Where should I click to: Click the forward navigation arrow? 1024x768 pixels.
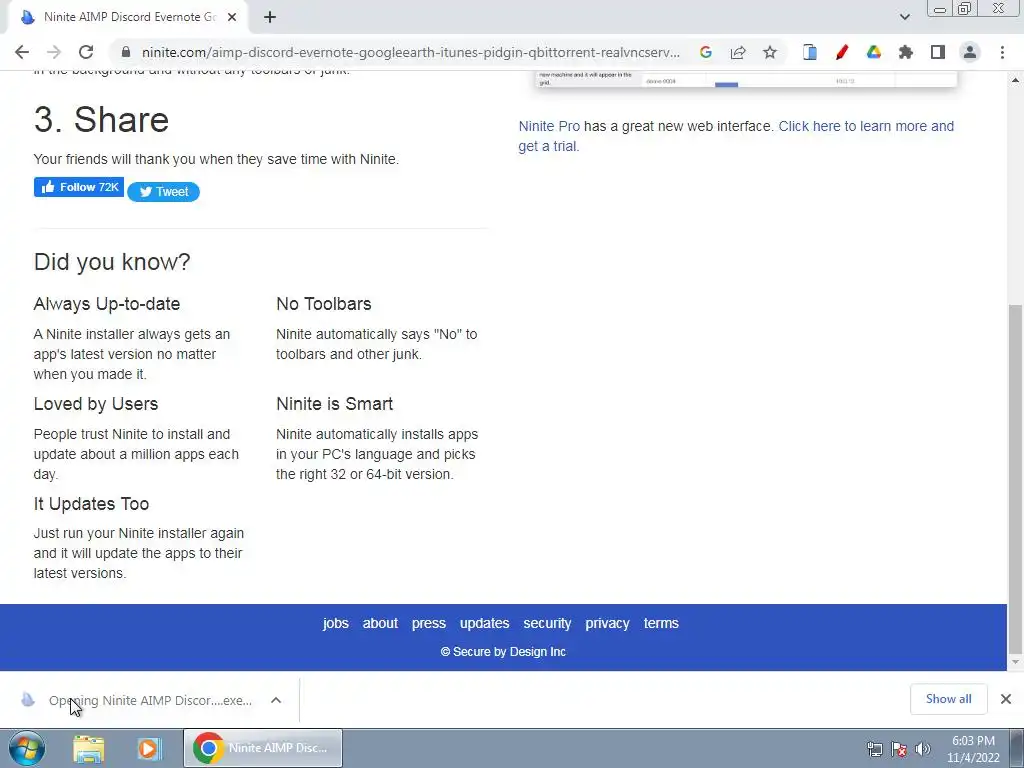tap(54, 52)
